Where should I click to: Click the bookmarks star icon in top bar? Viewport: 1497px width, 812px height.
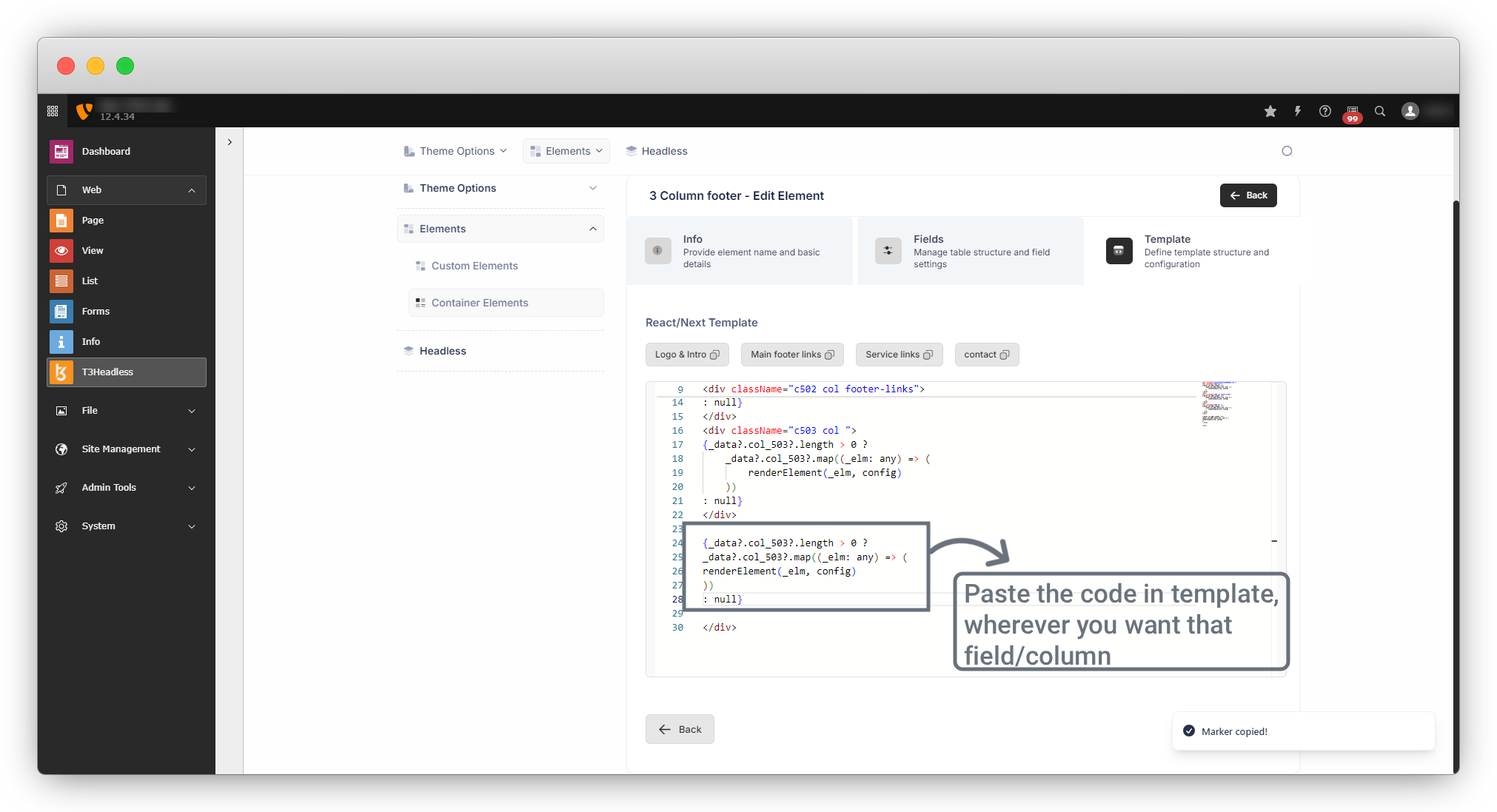1270,111
